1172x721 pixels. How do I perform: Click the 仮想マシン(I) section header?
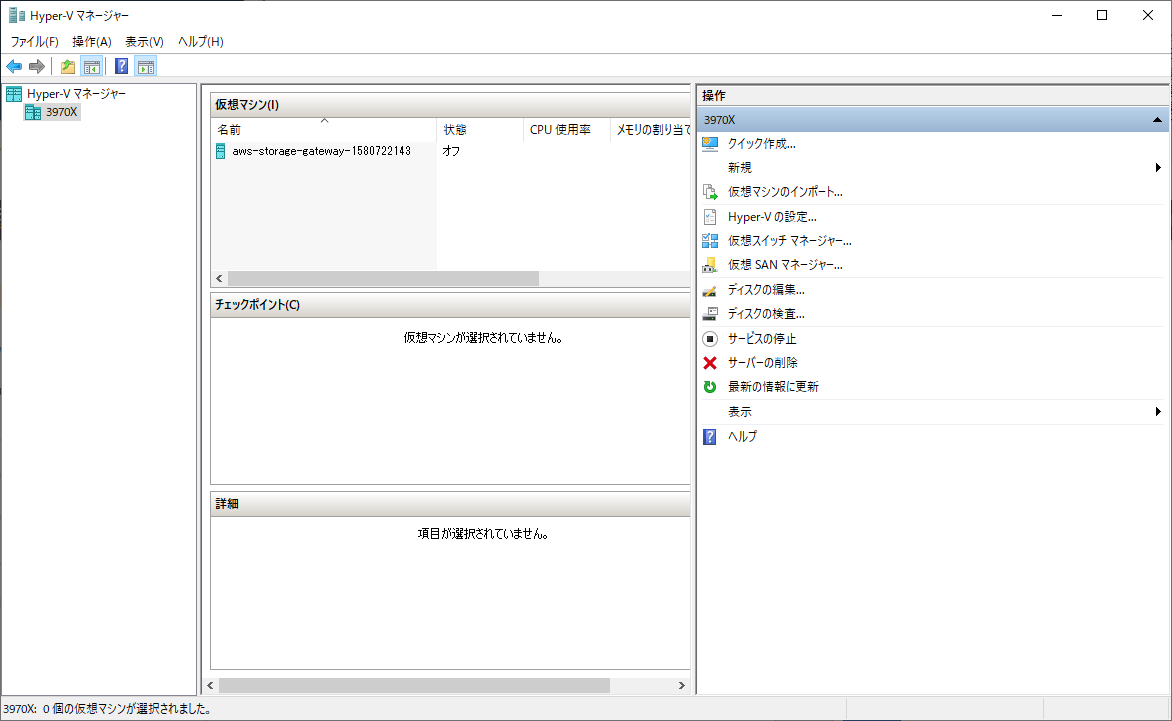451,105
